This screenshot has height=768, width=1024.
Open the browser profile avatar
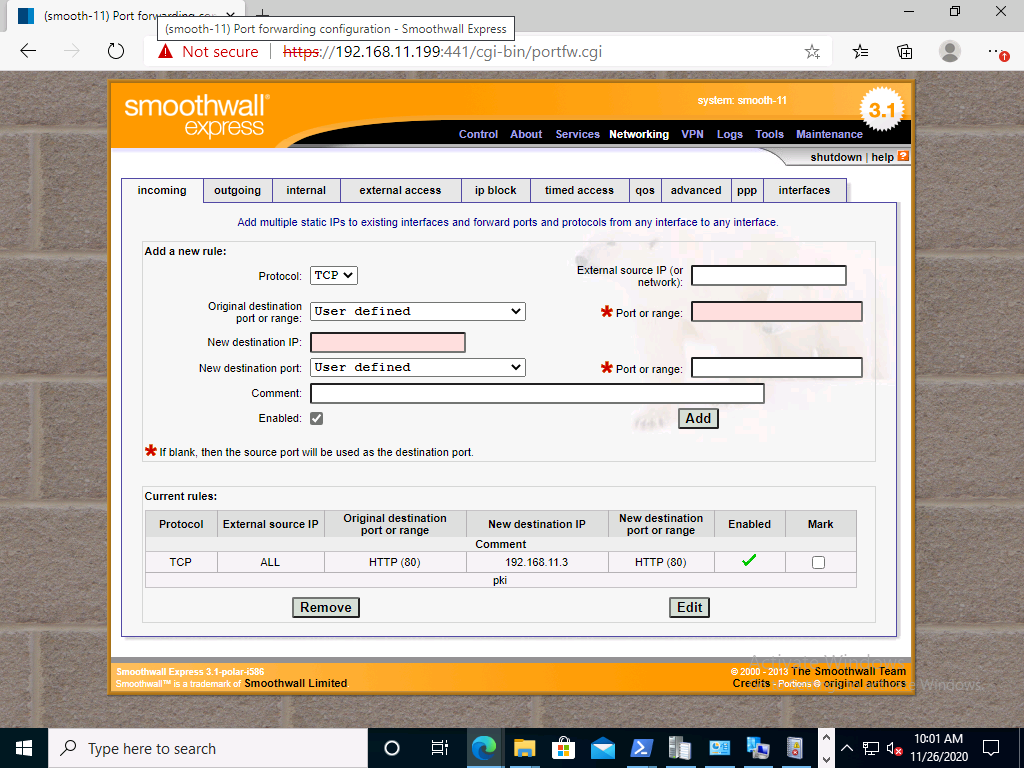950,51
